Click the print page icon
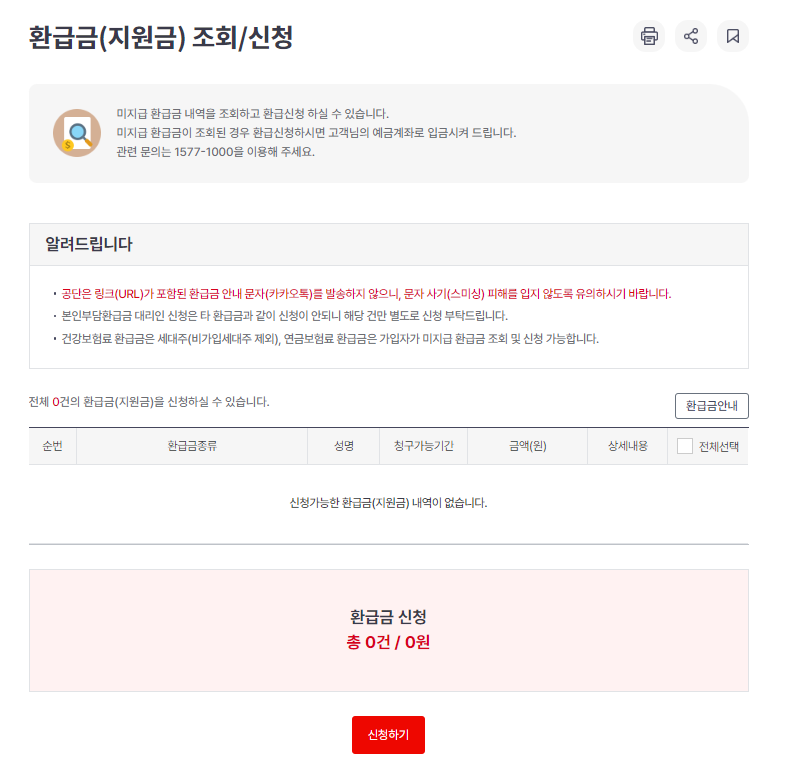Viewport: 785px width, 782px height. tap(649, 36)
